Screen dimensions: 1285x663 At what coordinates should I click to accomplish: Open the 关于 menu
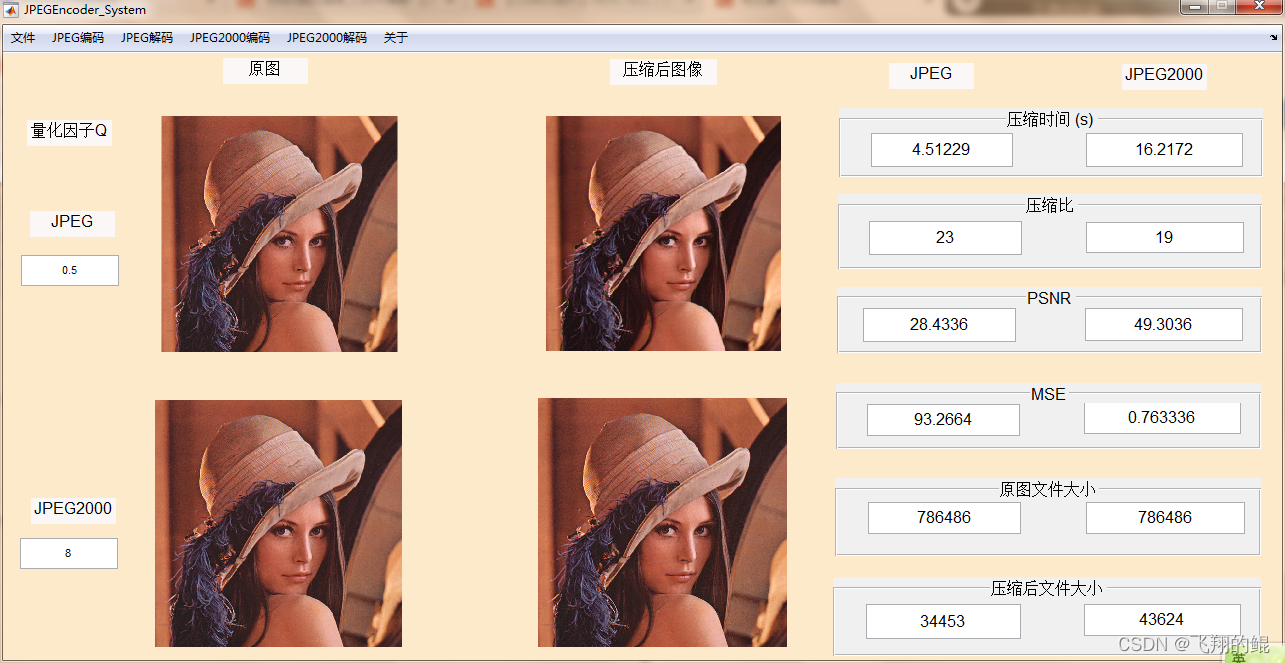tap(396, 38)
